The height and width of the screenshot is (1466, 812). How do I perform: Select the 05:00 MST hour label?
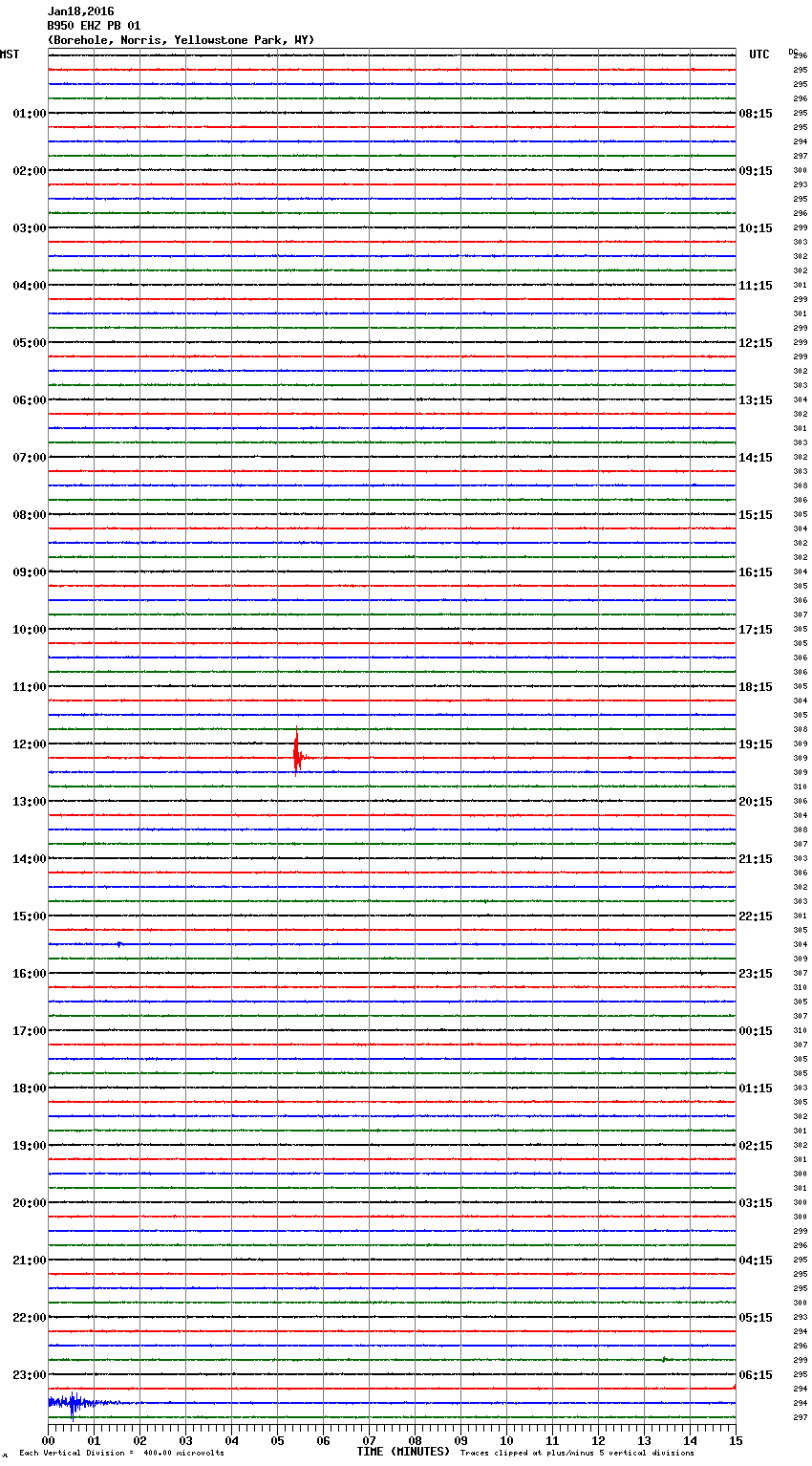coord(30,343)
